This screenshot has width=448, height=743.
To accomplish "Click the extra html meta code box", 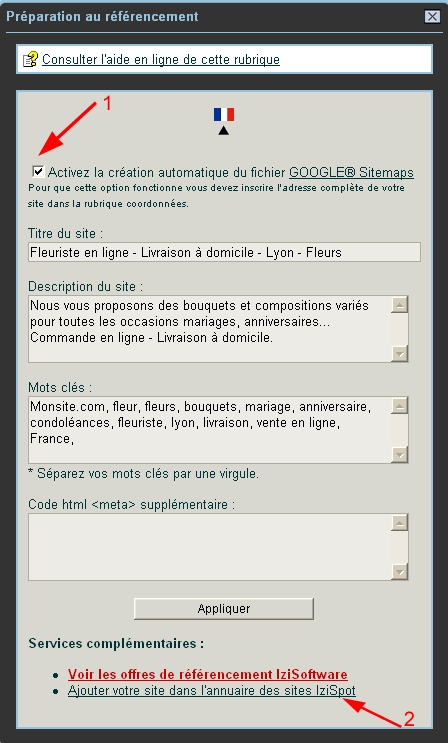I will pos(210,547).
